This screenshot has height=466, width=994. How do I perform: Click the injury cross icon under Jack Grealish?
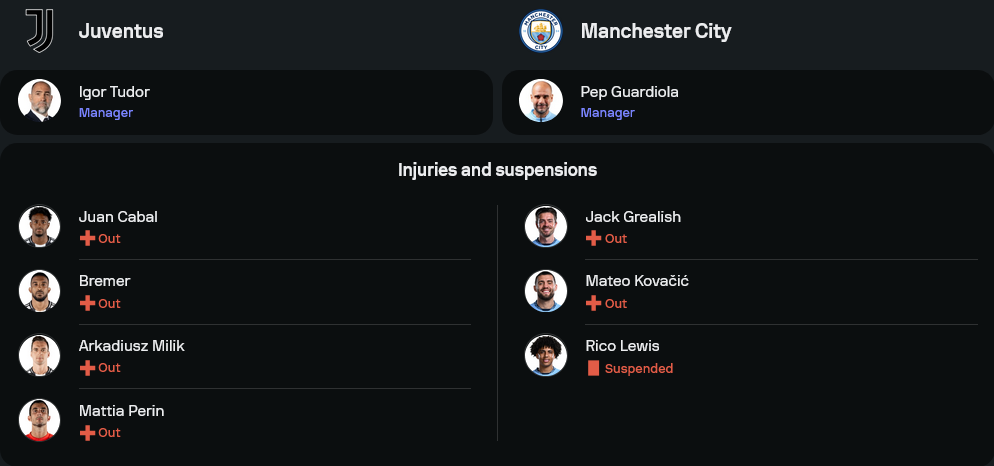click(x=593, y=239)
